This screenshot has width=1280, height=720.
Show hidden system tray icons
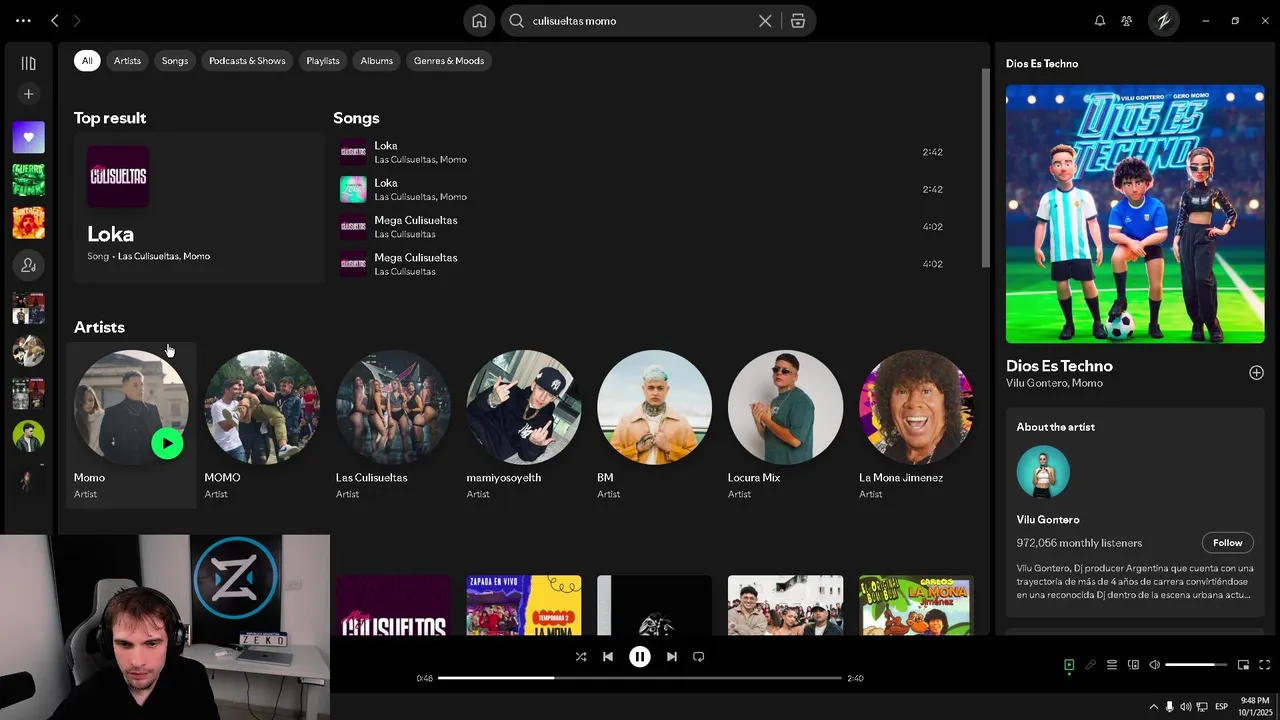click(1153, 706)
